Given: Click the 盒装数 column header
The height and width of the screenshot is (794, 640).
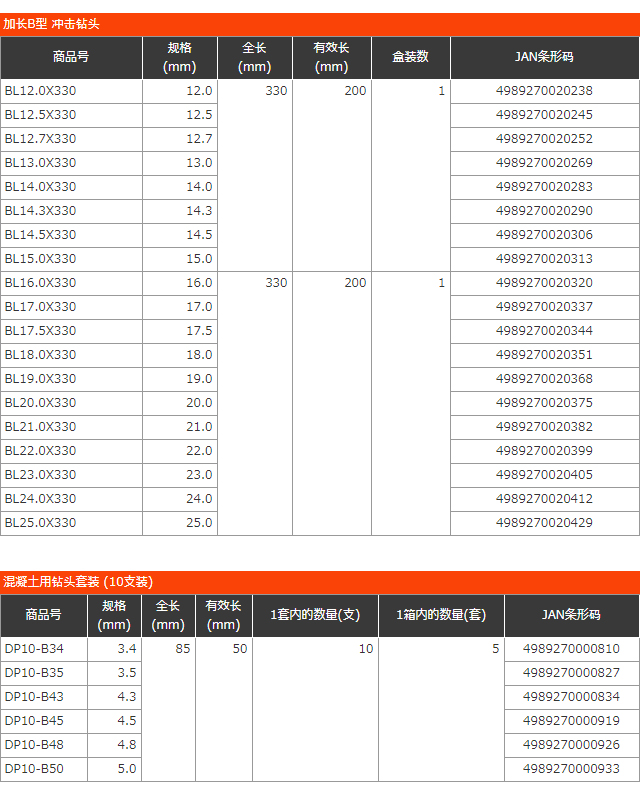Looking at the screenshot, I should 410,57.
